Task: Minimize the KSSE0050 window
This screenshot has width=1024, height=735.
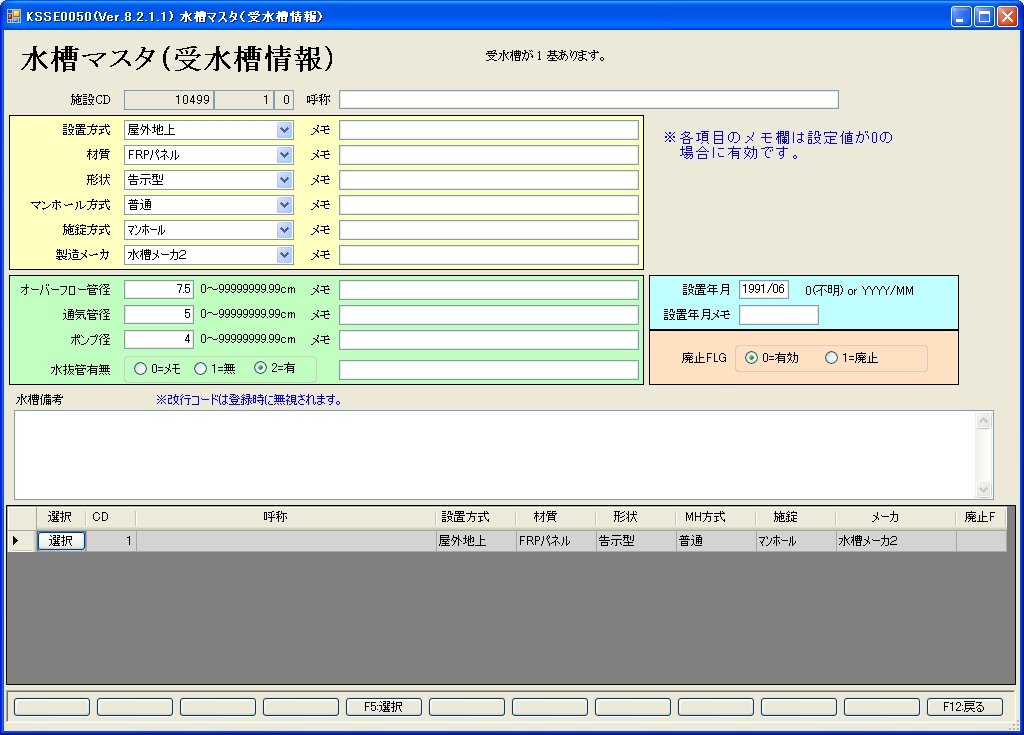Action: [960, 16]
